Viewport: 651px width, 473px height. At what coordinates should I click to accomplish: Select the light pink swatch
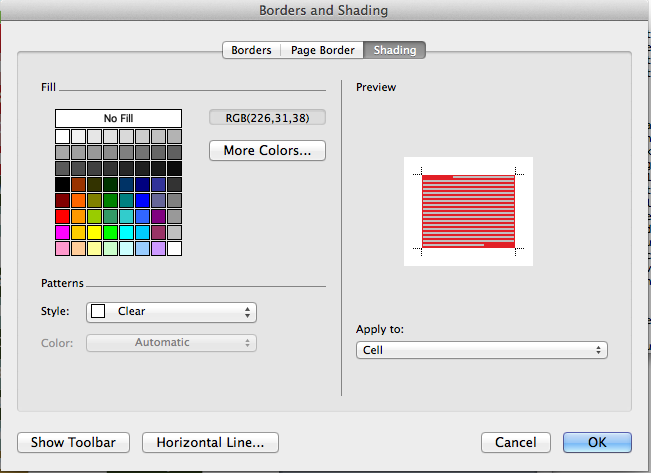click(62, 248)
